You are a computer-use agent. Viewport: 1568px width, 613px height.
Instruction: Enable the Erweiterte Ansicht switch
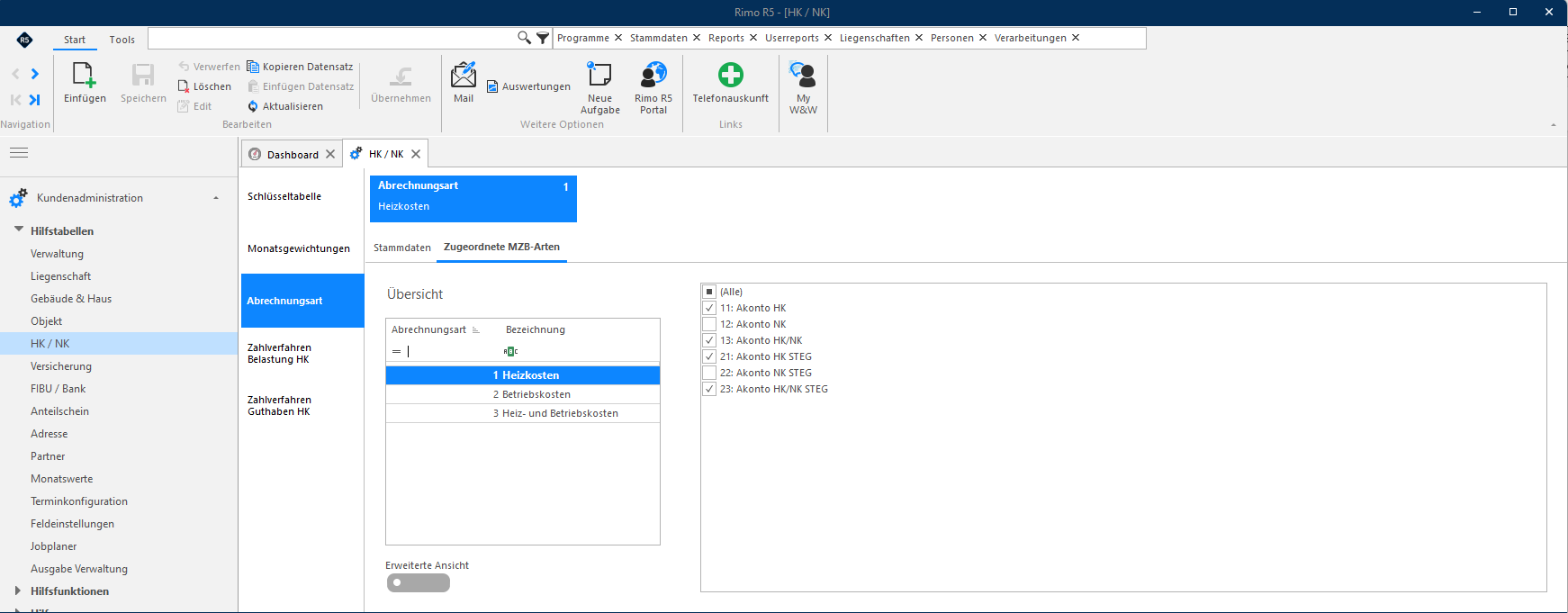point(419,582)
